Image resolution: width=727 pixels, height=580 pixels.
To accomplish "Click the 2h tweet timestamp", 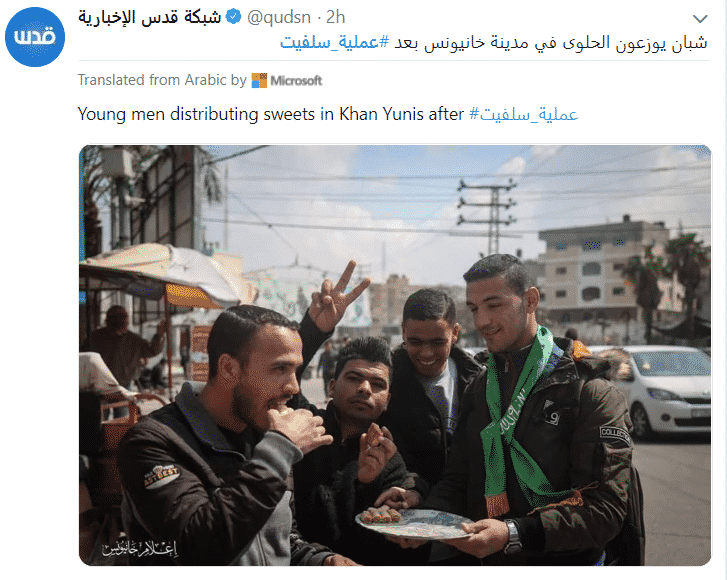I will (x=335, y=18).
